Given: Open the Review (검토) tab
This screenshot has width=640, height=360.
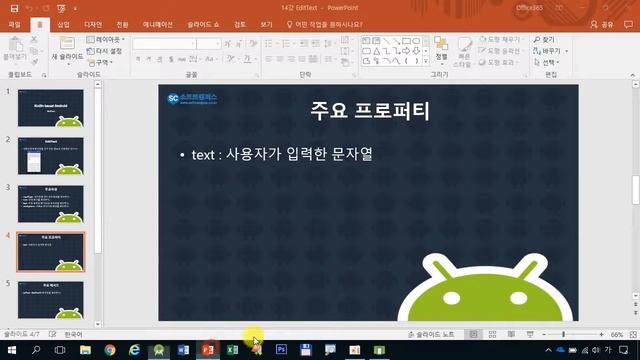Looking at the screenshot, I should pyautogui.click(x=240, y=24).
